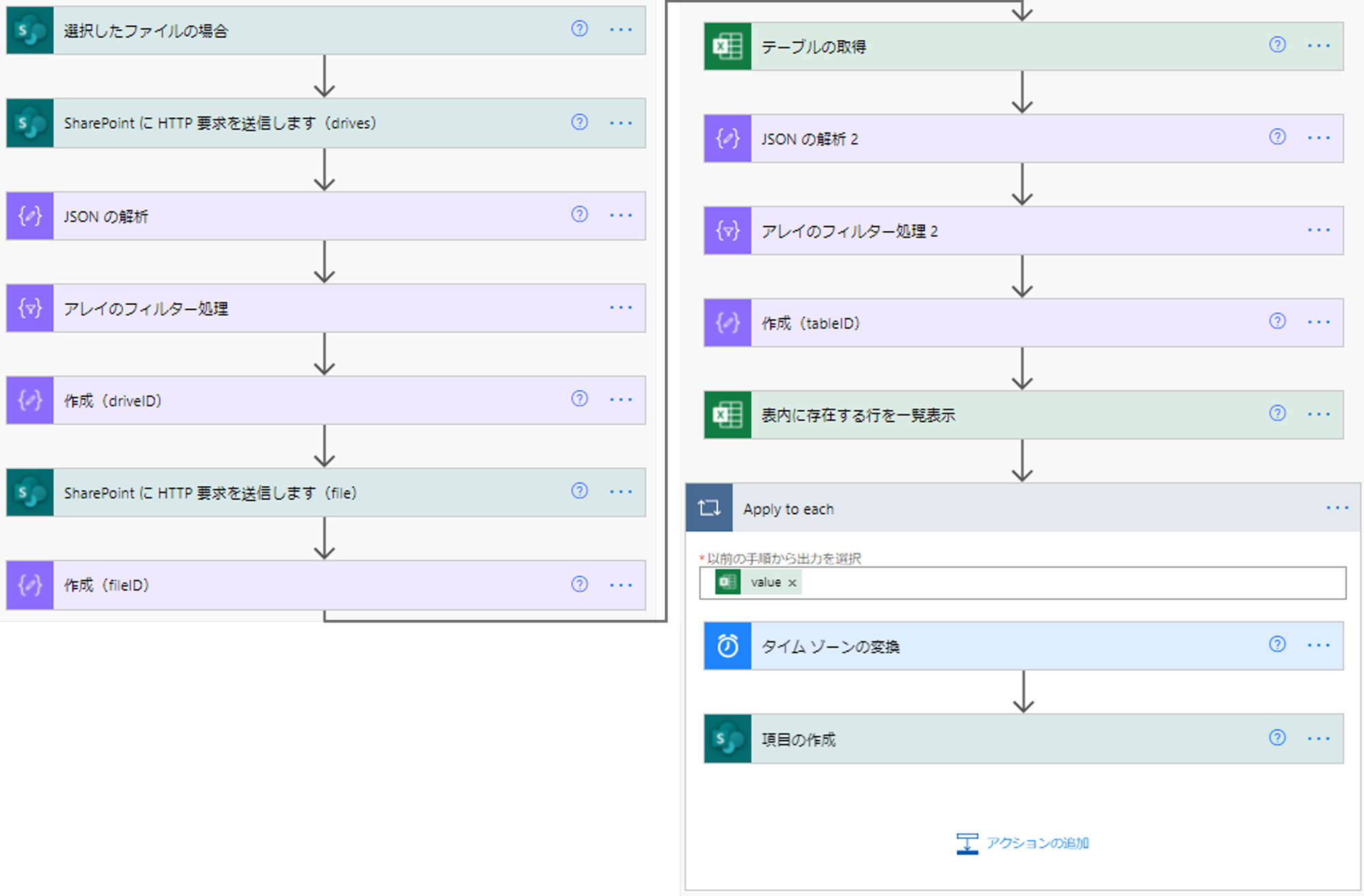Select the Excel icon on 表内に存在する行を一覧表示
The image size is (1364, 896).
726,415
